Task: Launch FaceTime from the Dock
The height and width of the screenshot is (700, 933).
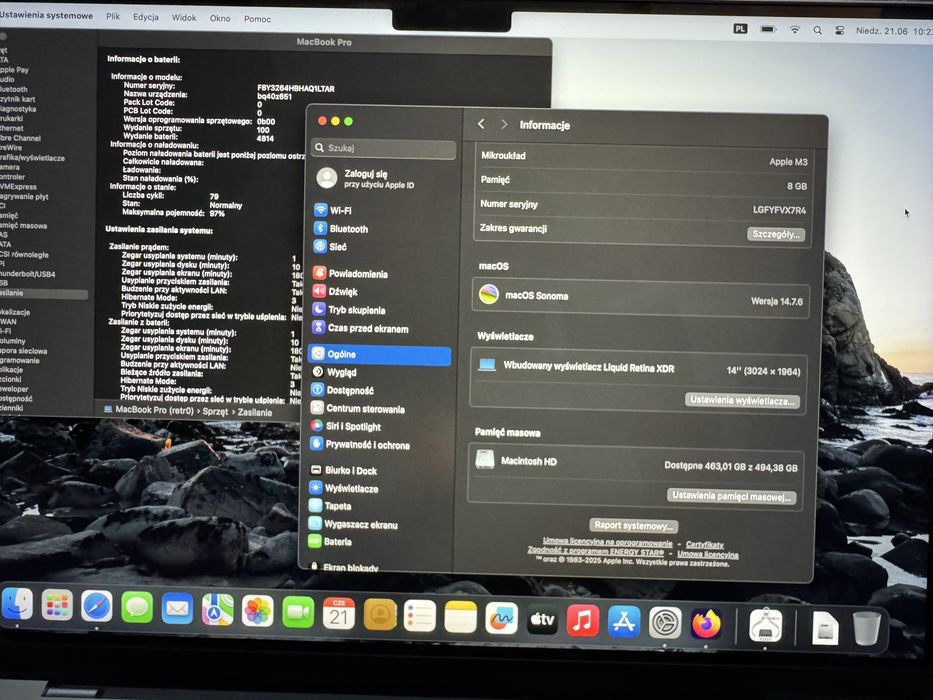Action: tap(298, 612)
